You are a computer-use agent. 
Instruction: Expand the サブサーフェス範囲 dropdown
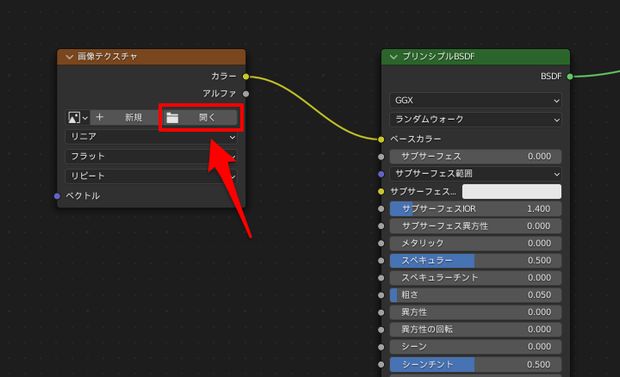[x=475, y=174]
